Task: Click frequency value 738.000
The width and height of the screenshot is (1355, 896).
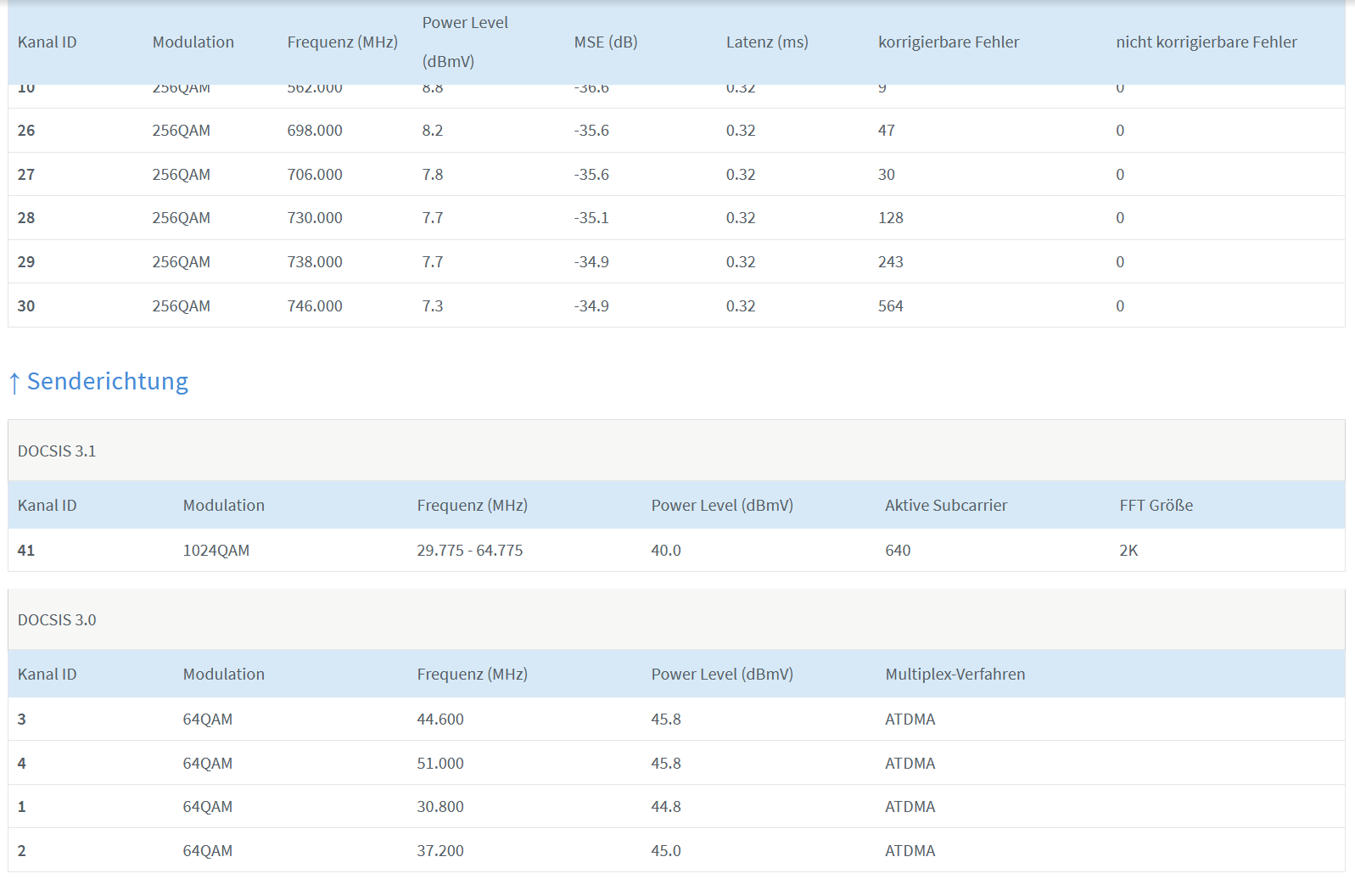Action: click(315, 262)
